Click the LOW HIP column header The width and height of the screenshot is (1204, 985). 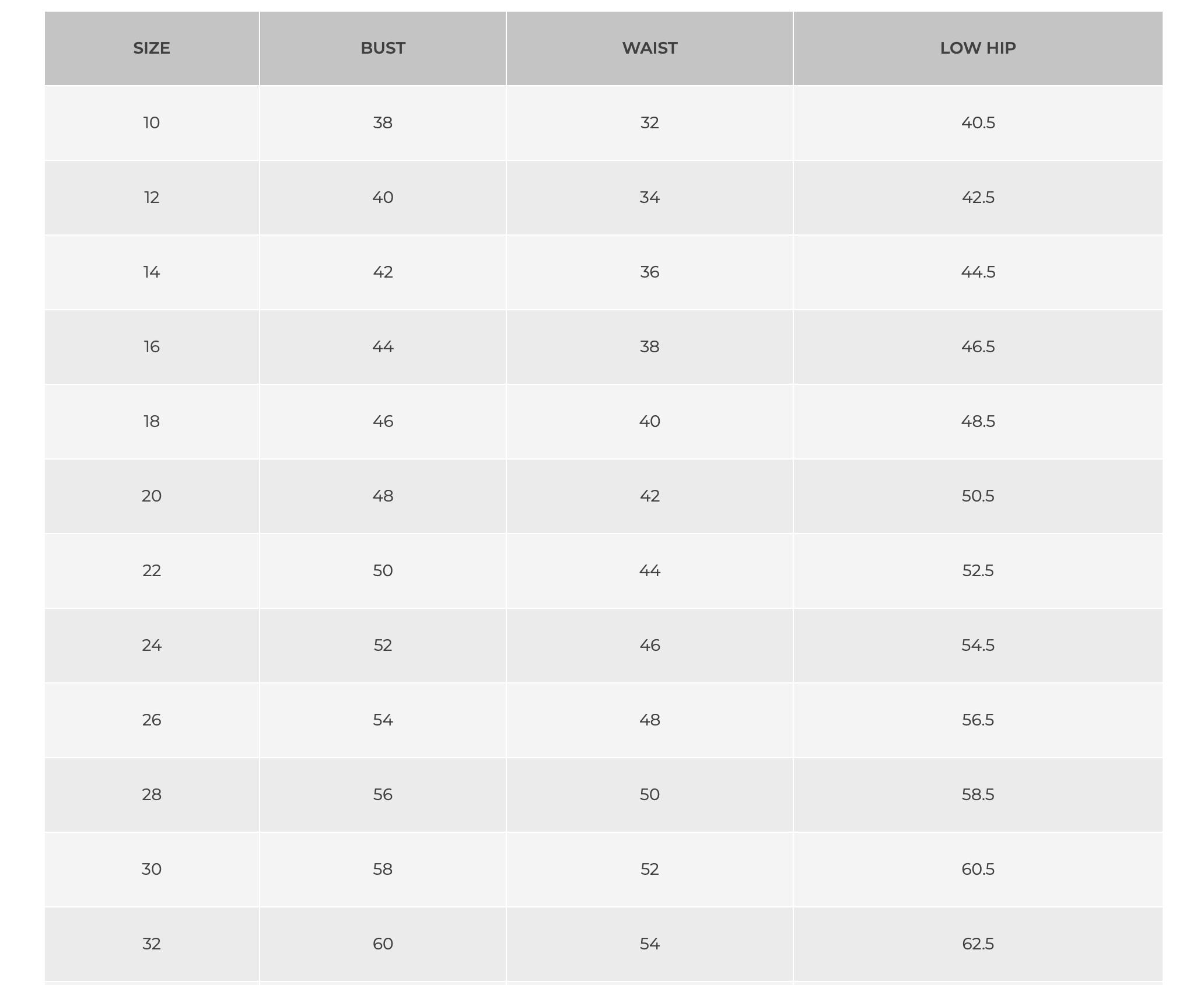[x=978, y=48]
